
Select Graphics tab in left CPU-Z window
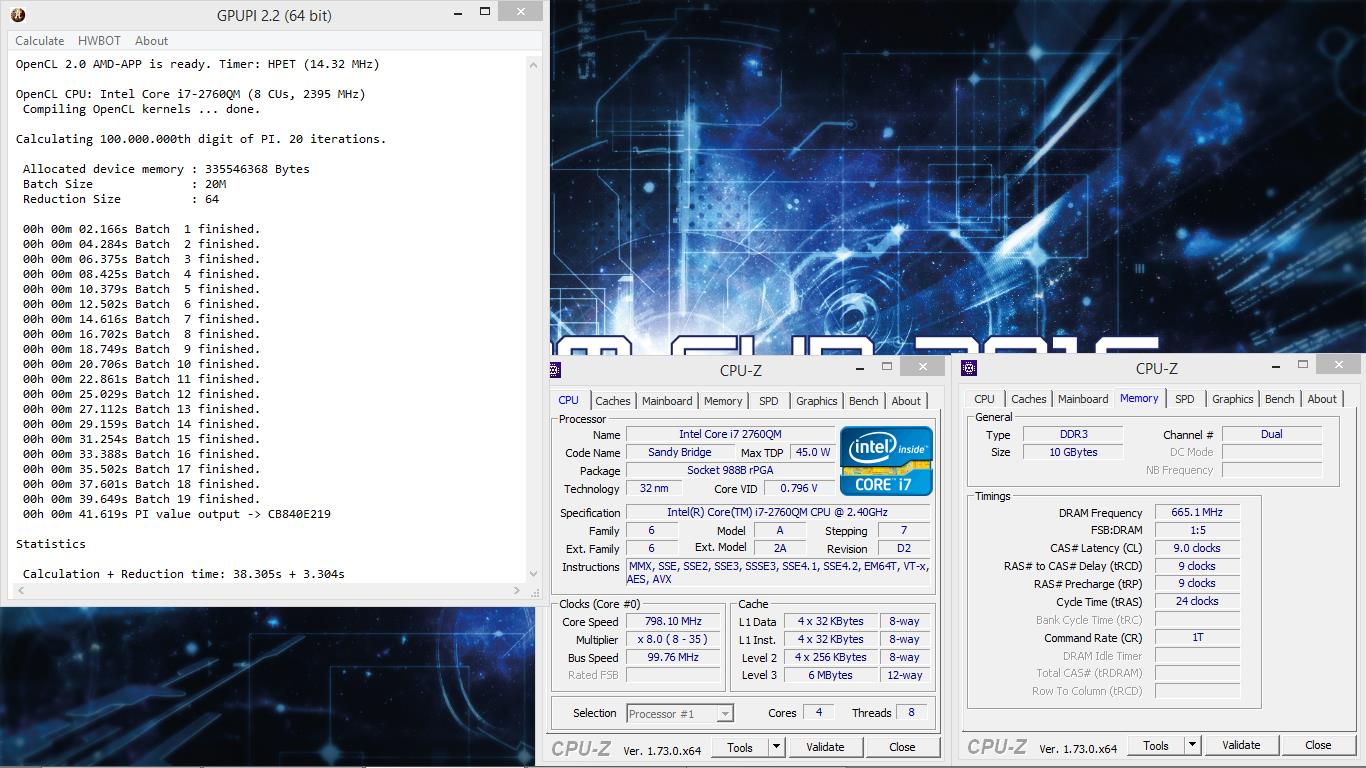point(817,401)
